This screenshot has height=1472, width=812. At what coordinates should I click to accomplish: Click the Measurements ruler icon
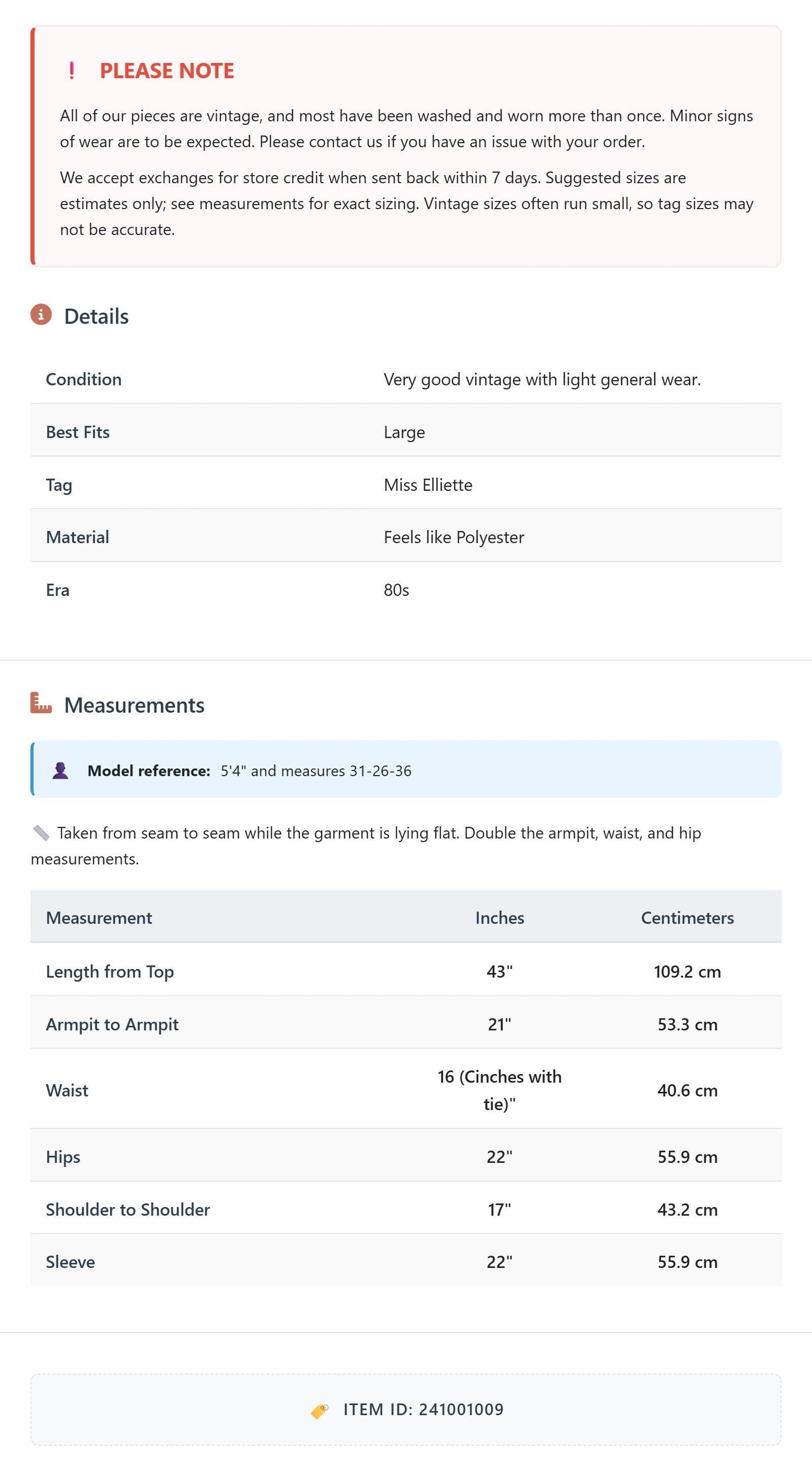[x=41, y=703]
